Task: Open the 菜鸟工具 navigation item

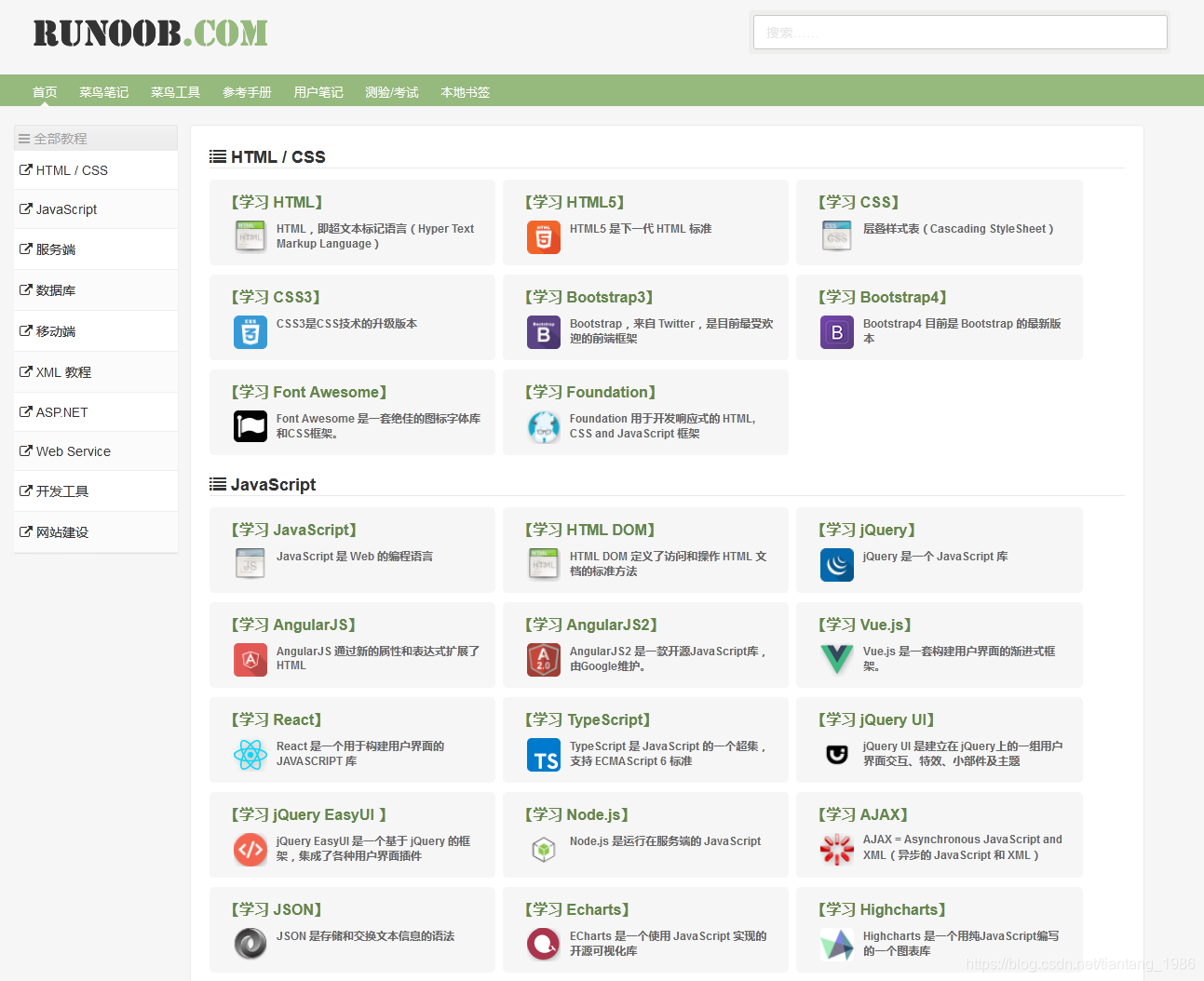Action: click(176, 92)
